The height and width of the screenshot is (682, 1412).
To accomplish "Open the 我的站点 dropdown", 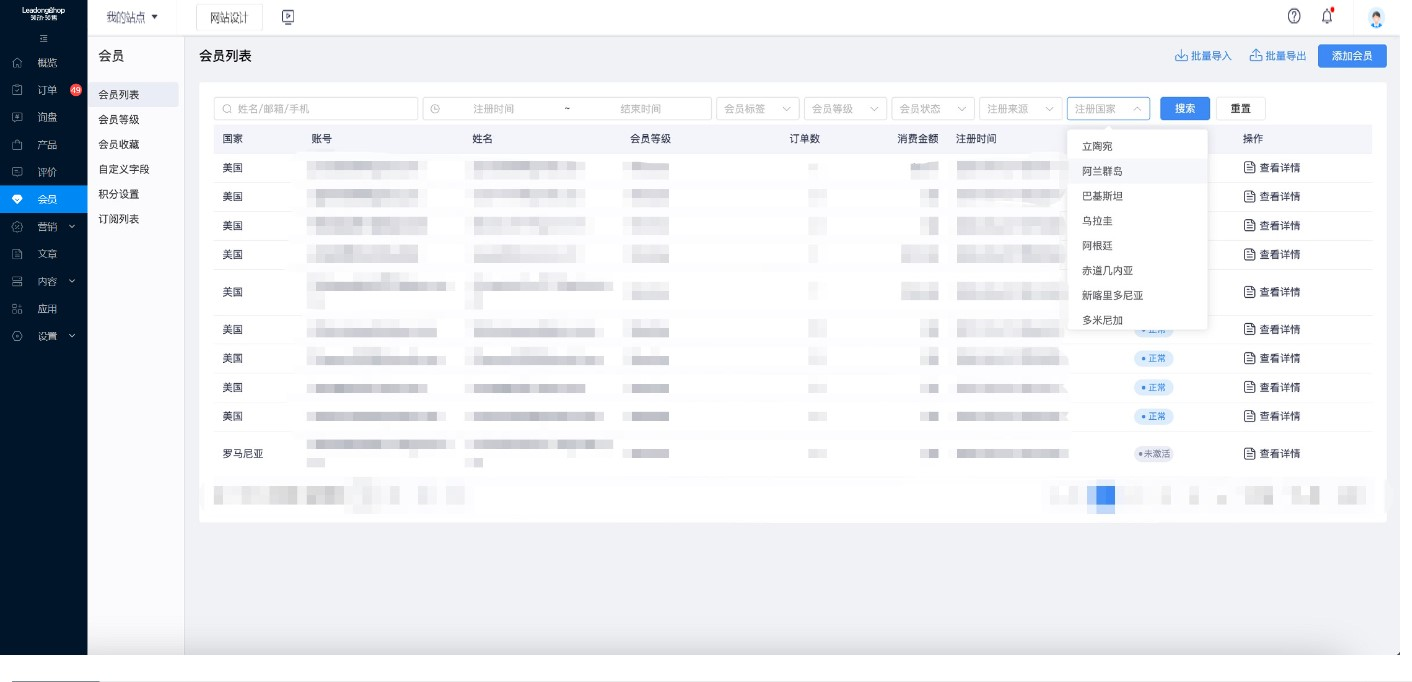I will 132,17.
